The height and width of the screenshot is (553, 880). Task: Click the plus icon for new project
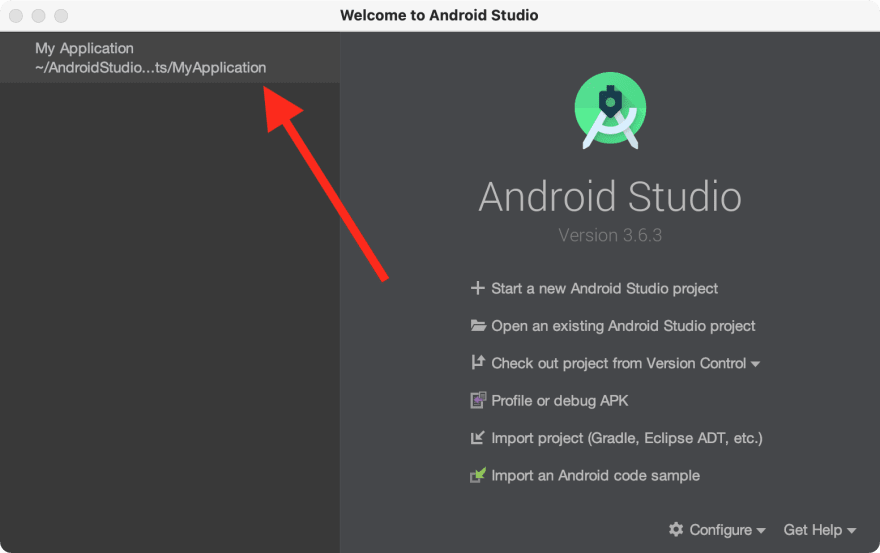point(478,288)
